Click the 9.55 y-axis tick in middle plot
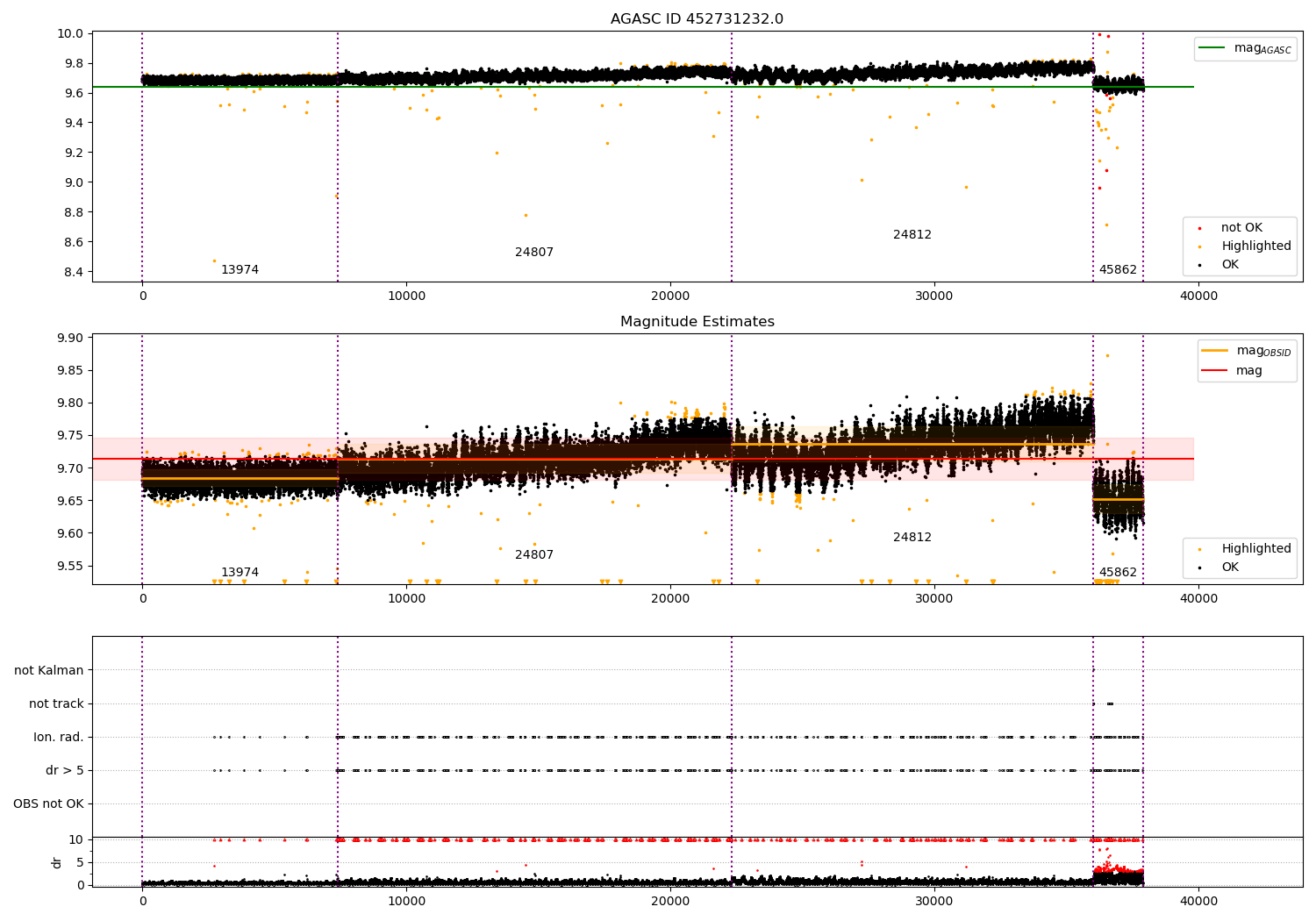 click(x=72, y=566)
